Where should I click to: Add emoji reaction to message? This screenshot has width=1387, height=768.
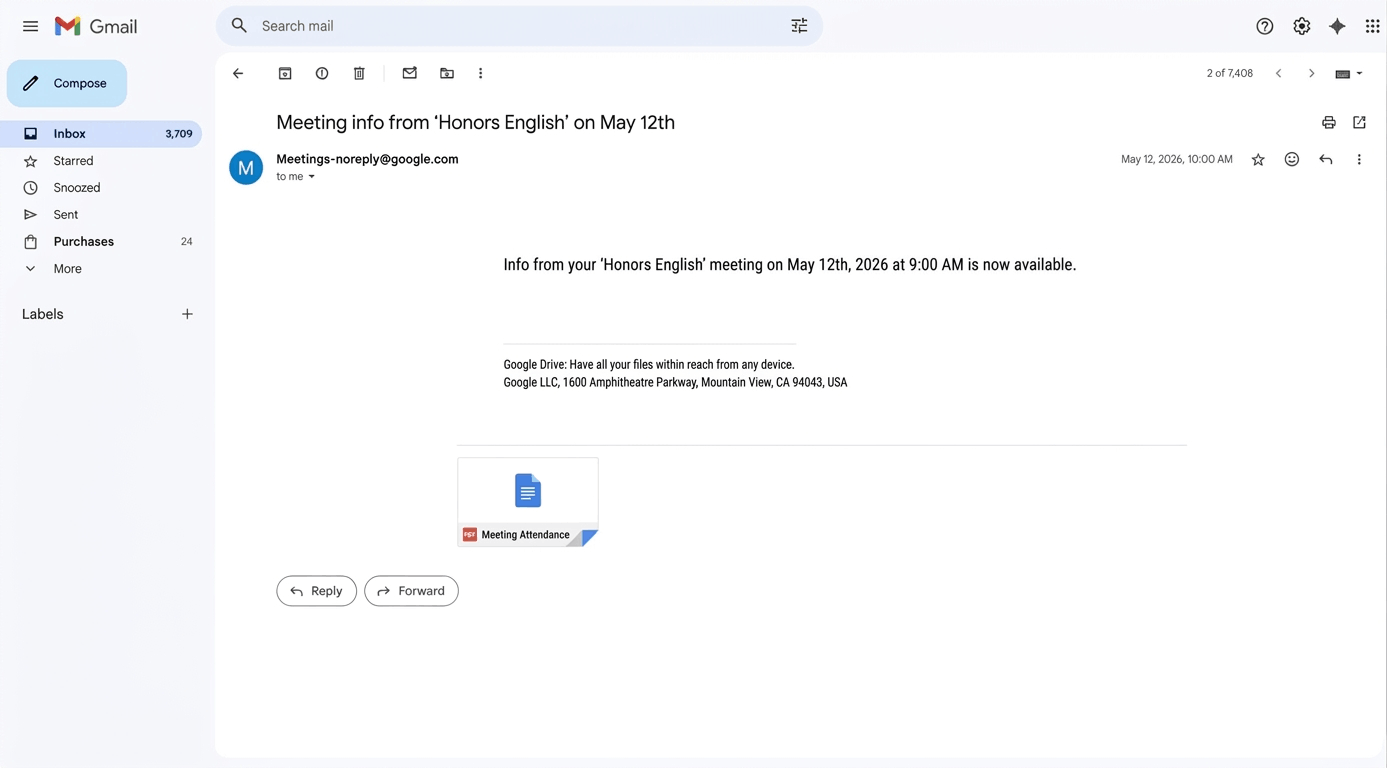pyautogui.click(x=1292, y=159)
